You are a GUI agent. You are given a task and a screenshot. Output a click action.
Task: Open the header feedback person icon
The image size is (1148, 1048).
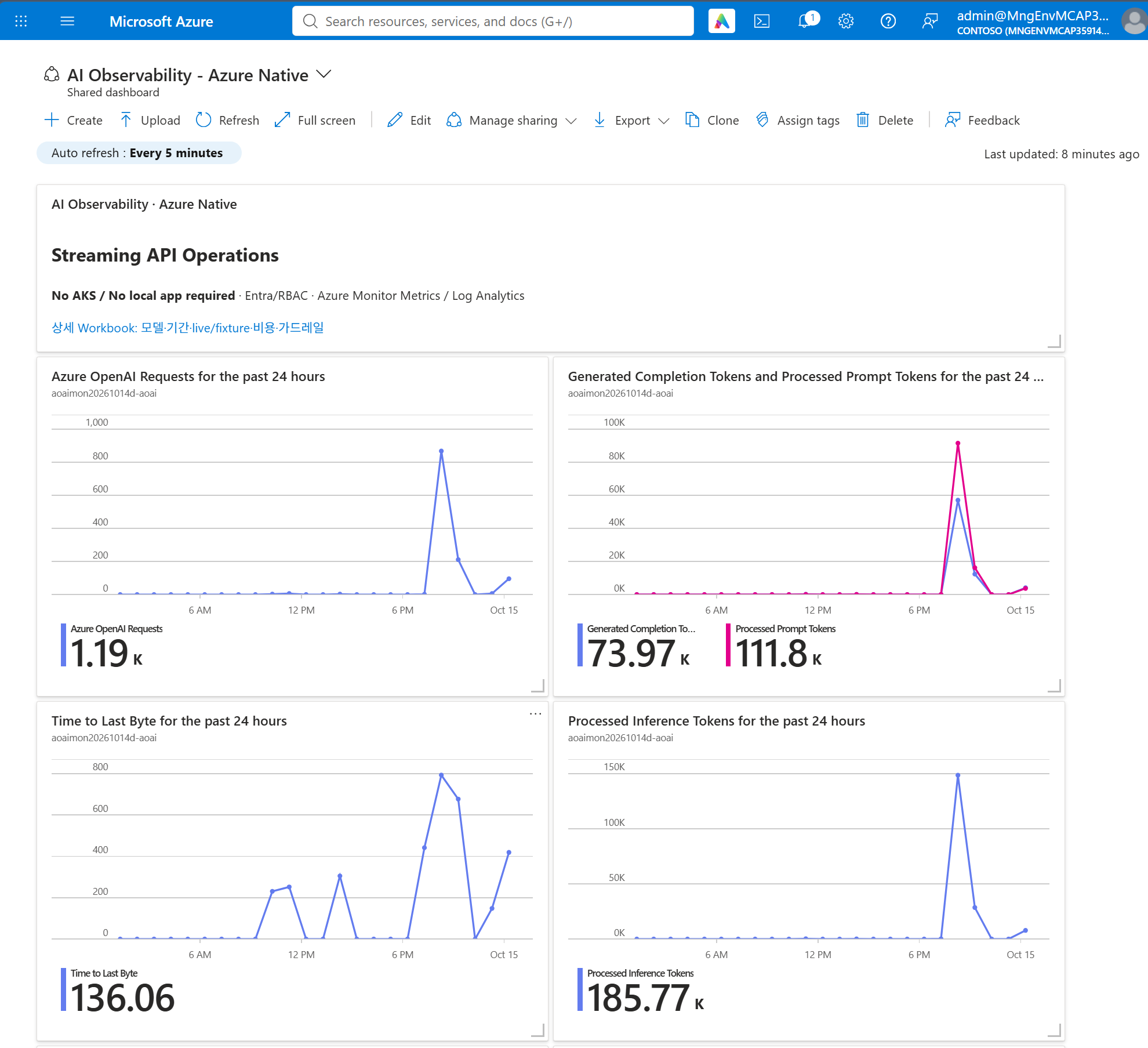pyautogui.click(x=930, y=21)
